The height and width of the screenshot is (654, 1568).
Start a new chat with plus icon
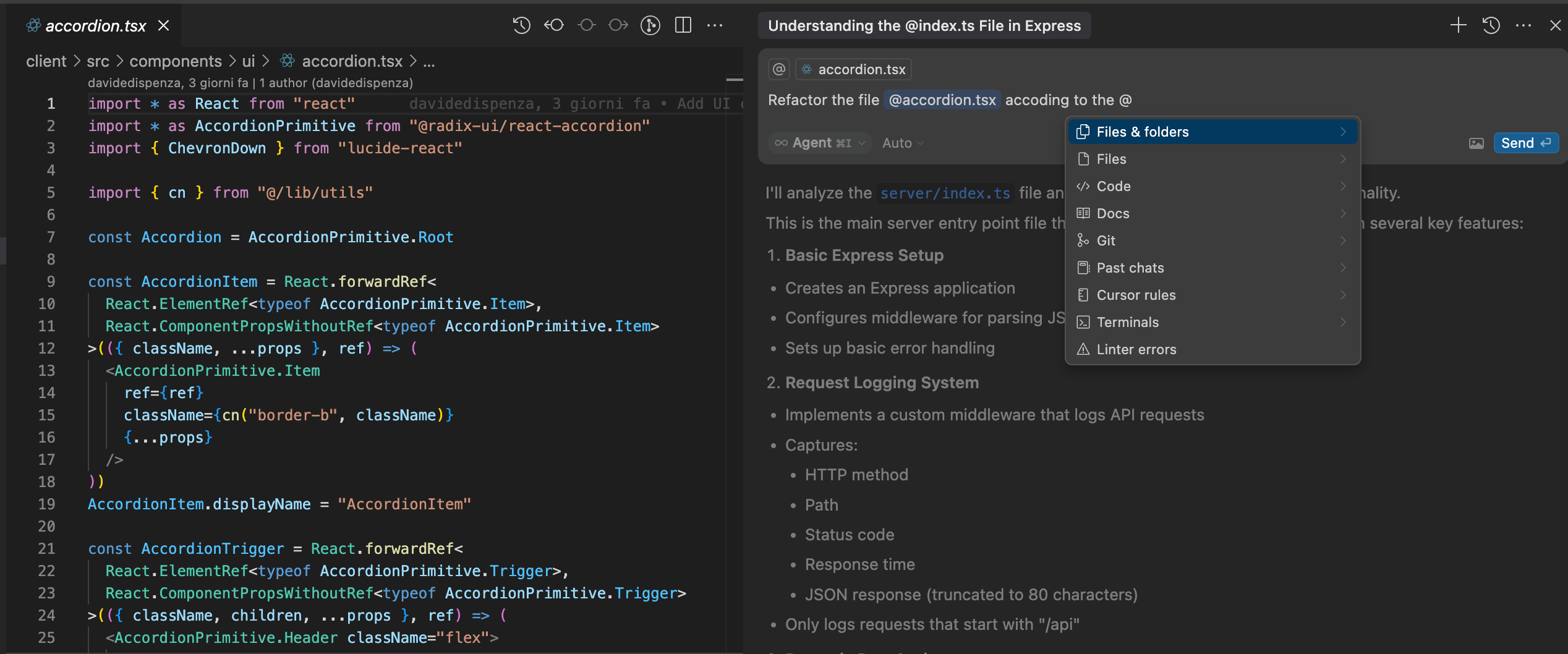coord(1459,25)
